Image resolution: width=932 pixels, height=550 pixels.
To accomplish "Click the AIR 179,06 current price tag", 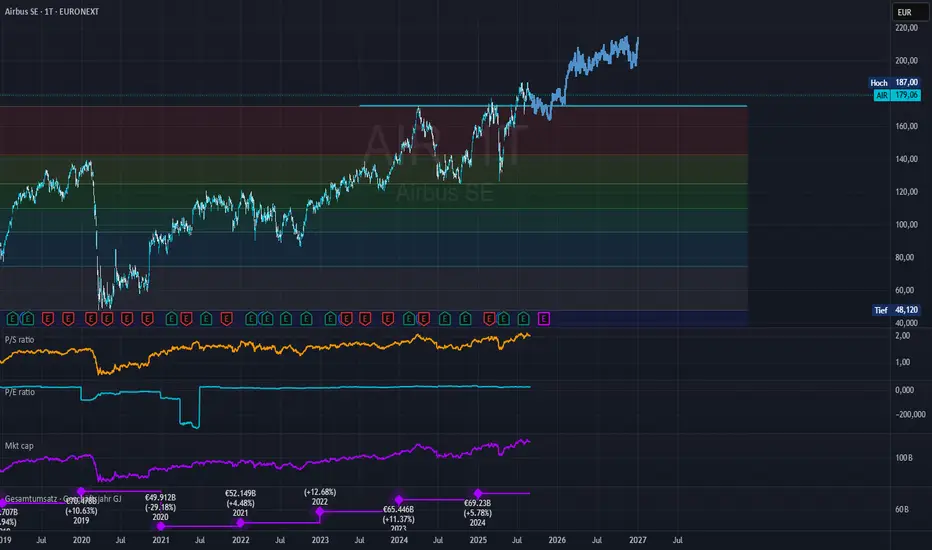I will (889, 96).
